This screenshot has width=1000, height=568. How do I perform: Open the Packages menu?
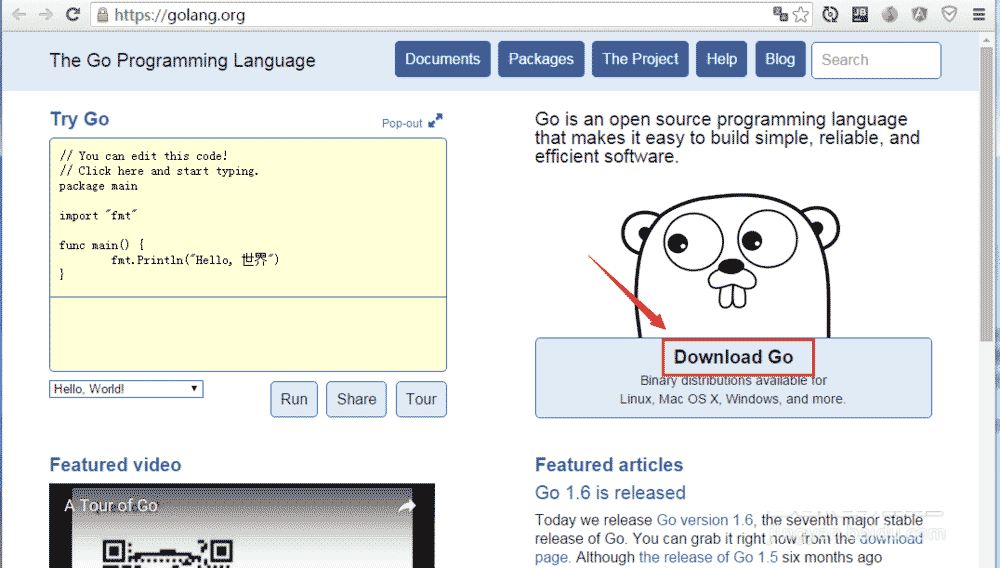pyautogui.click(x=541, y=59)
